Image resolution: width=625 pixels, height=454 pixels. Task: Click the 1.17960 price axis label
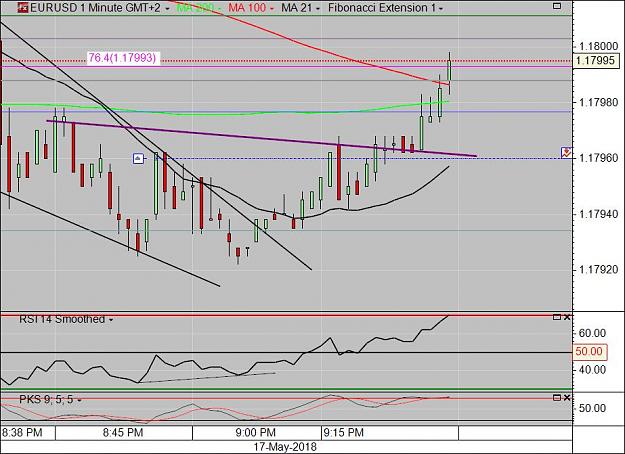point(598,158)
